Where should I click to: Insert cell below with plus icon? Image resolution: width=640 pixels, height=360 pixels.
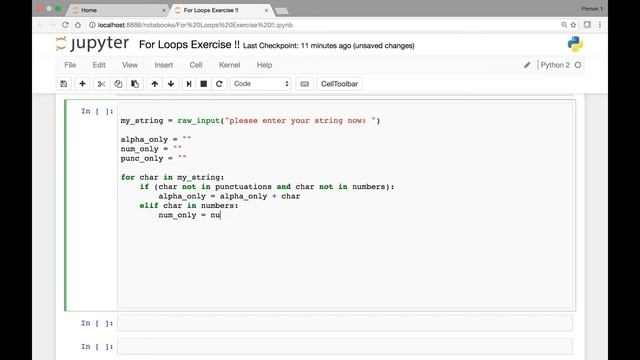pos(82,84)
